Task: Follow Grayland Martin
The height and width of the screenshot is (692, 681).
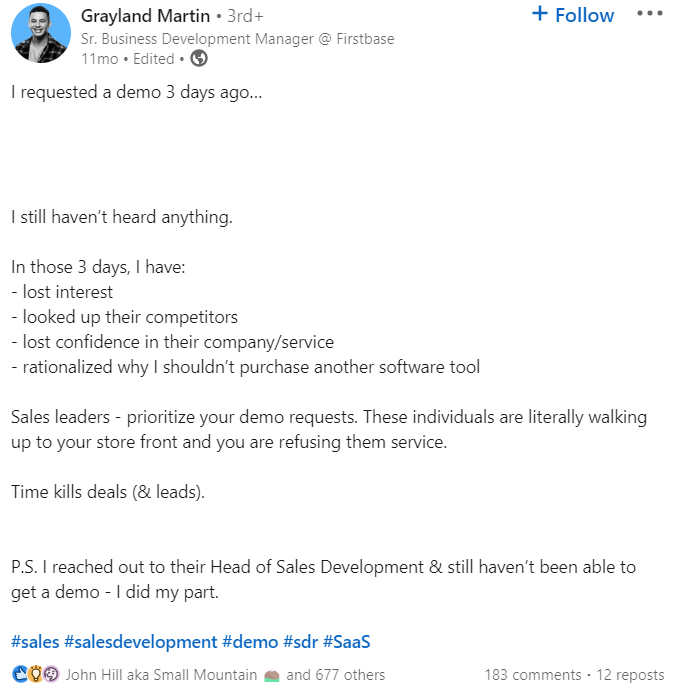Action: tap(572, 15)
